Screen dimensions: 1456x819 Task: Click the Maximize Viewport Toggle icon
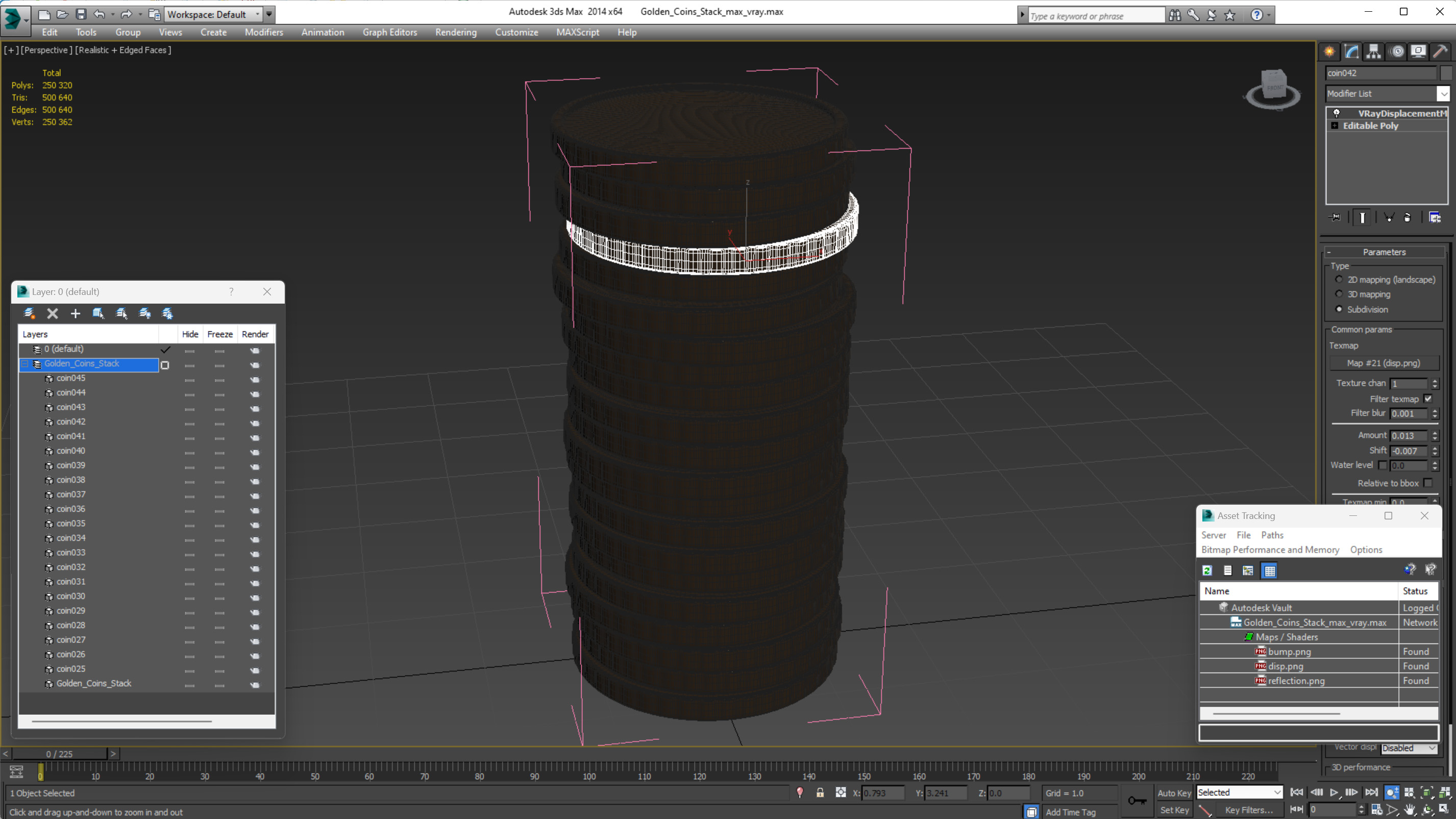coord(1445,809)
